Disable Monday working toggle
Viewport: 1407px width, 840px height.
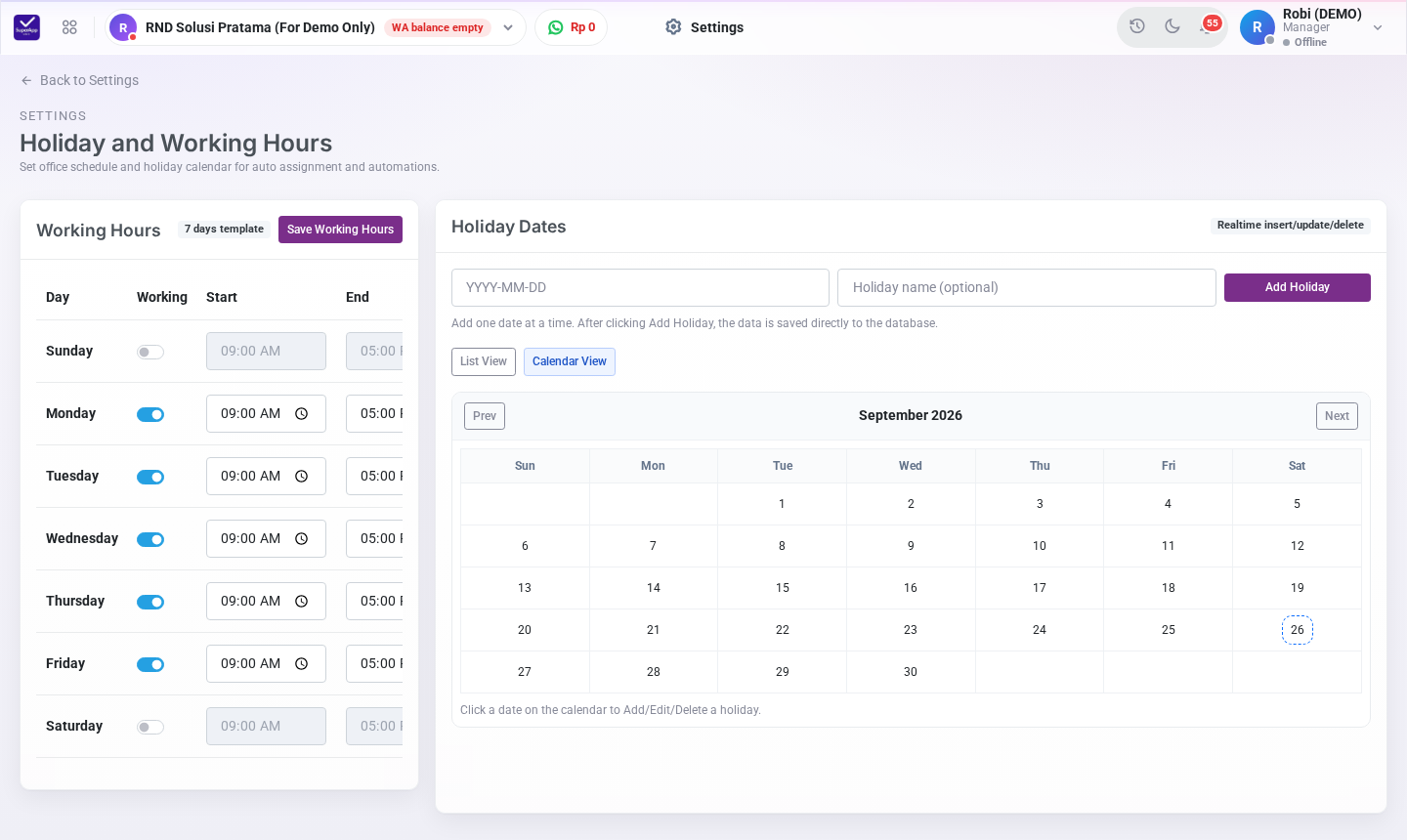pos(150,414)
